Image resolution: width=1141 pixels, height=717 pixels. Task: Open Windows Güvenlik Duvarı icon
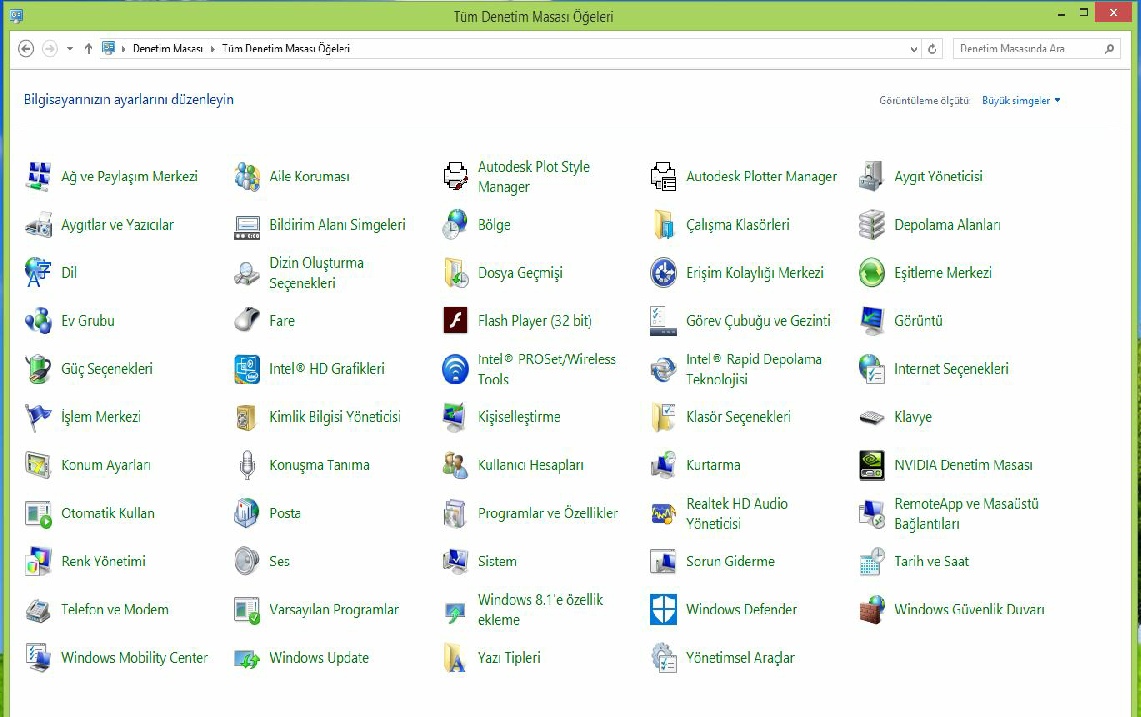872,609
